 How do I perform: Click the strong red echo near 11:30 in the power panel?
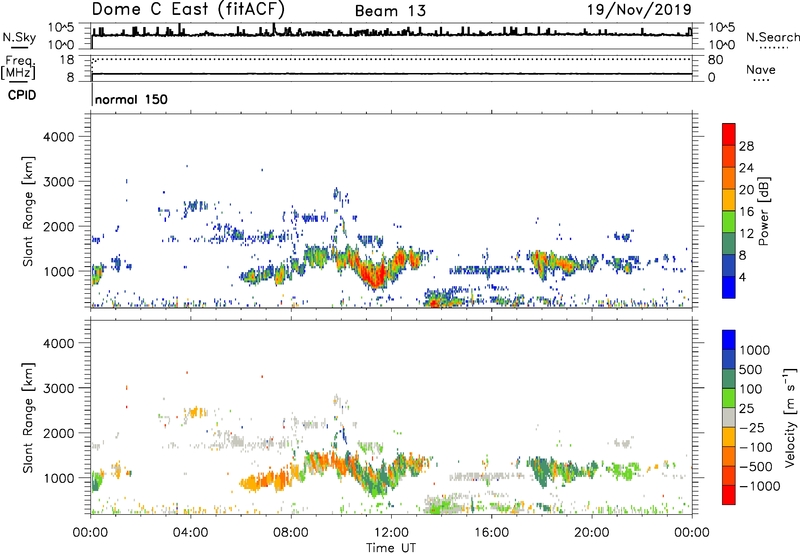point(375,276)
